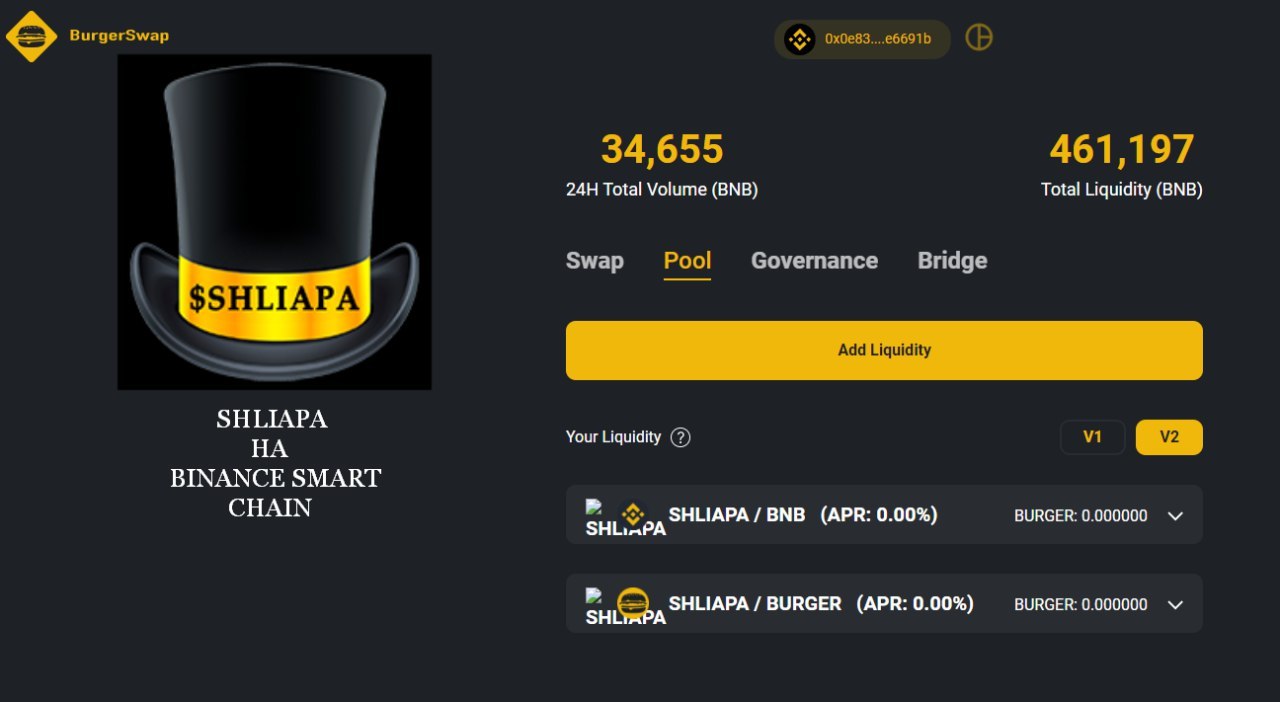The width and height of the screenshot is (1280, 702).
Task: Click (APR: 0.00%) in SHLIAPA / BURGER row
Action: 915,603
